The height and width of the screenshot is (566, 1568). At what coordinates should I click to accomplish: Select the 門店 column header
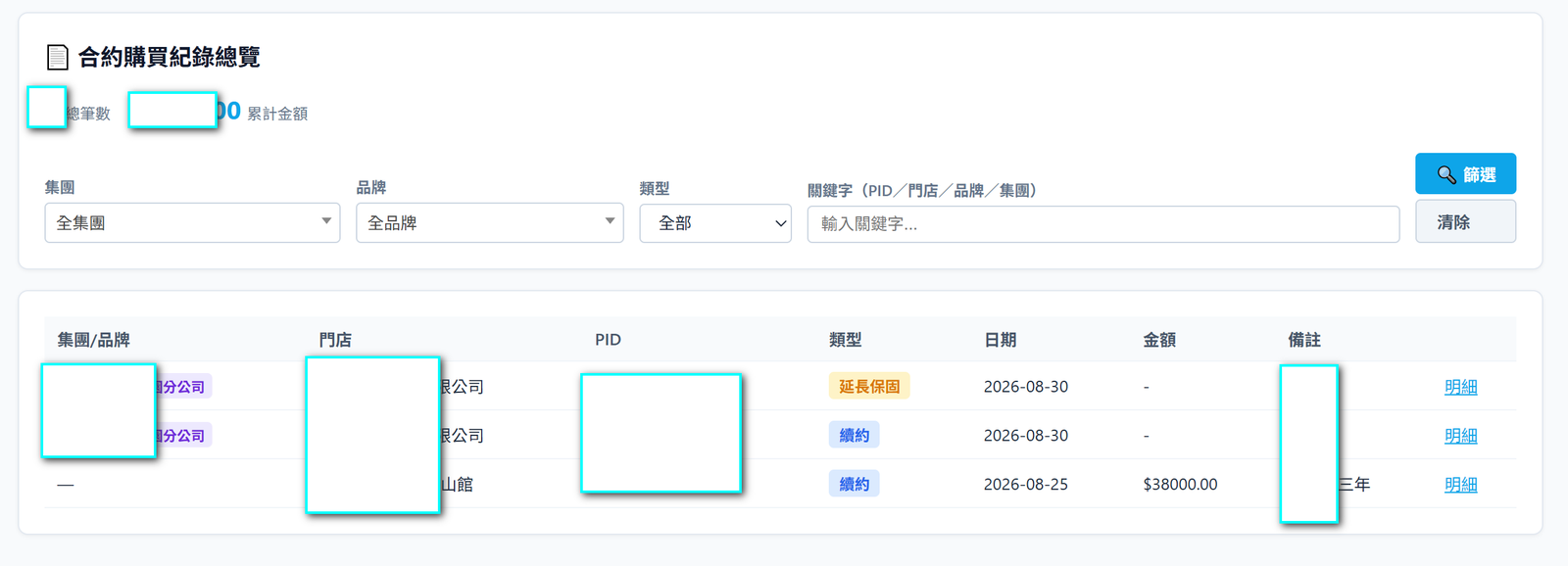335,340
